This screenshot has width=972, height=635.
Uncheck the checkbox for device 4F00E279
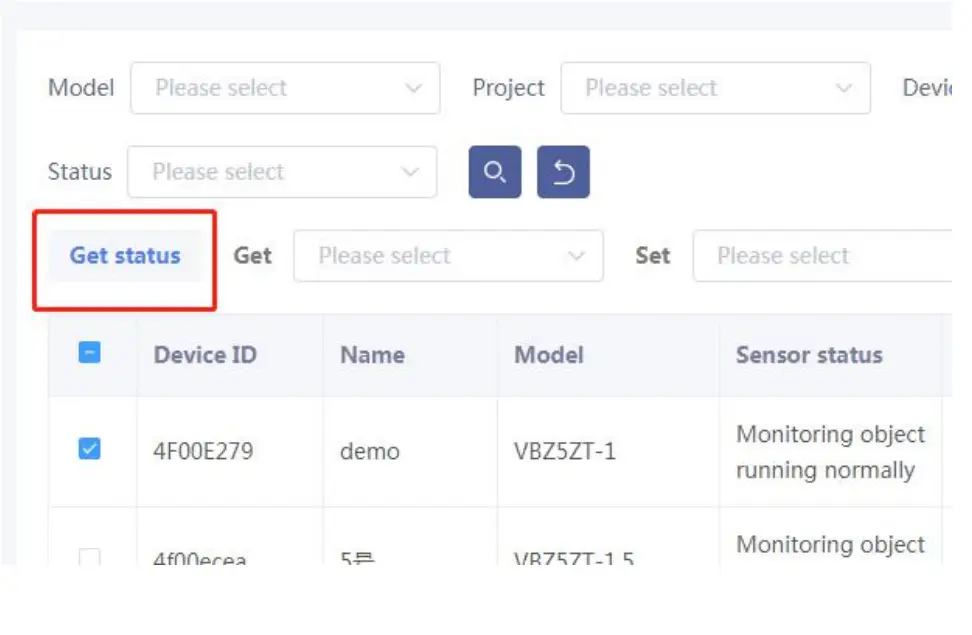point(89,449)
